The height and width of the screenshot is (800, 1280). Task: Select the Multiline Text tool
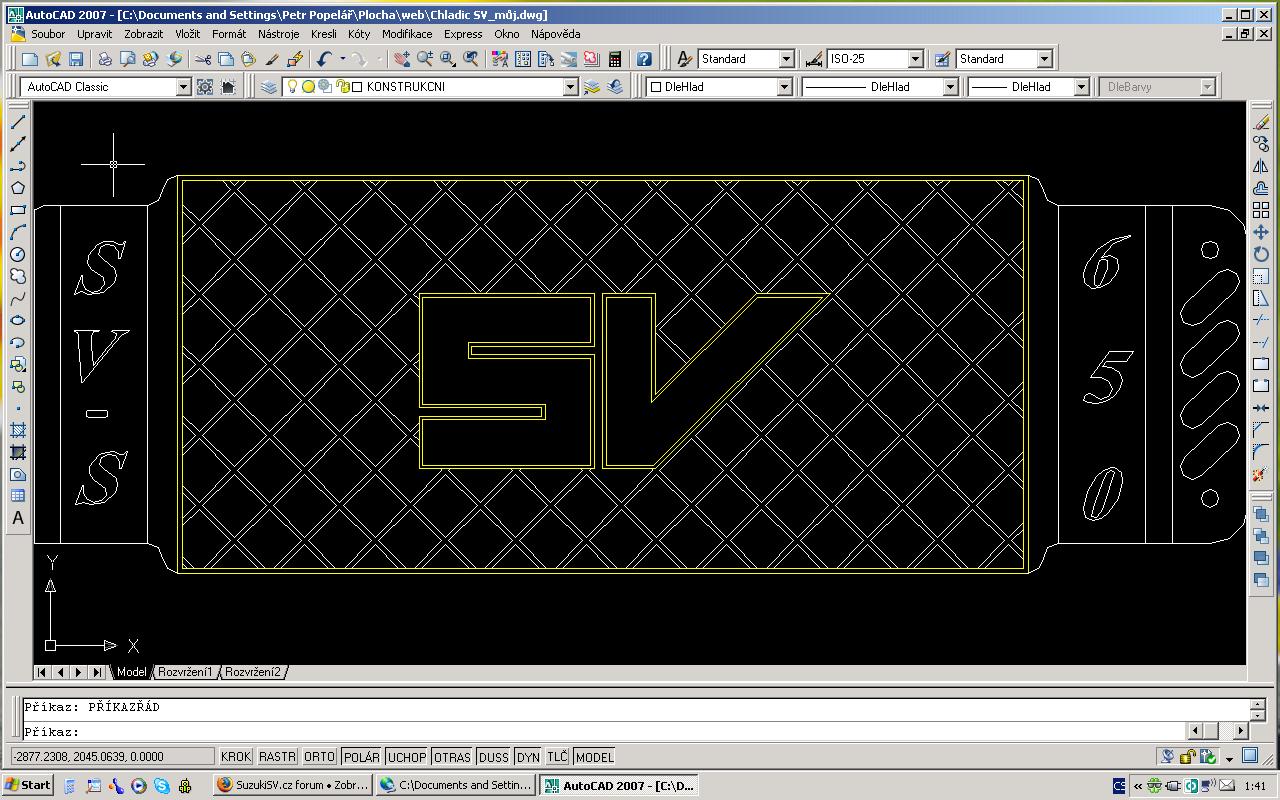point(18,518)
